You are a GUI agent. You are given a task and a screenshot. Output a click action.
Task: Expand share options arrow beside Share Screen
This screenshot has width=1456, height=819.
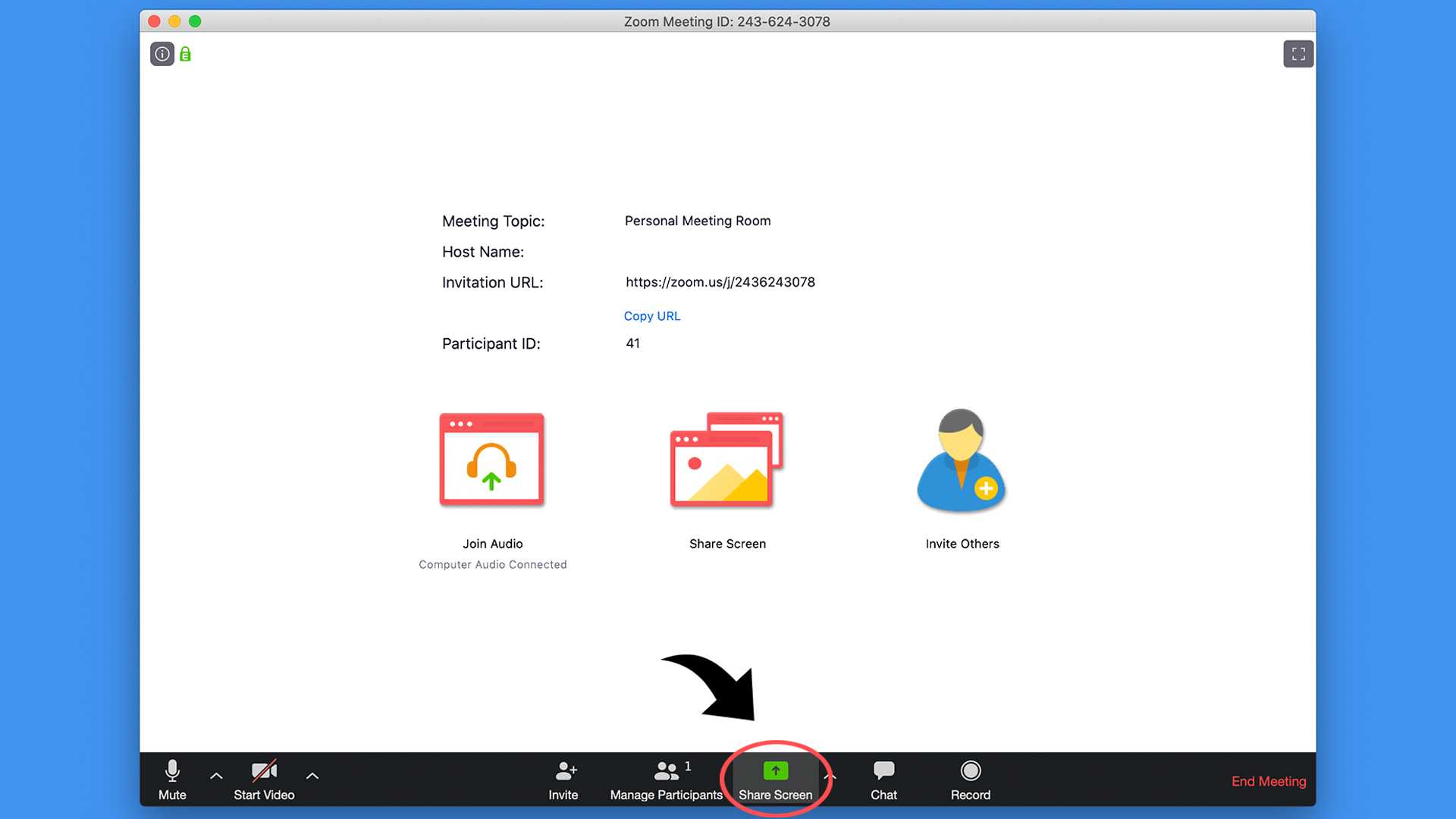(x=831, y=776)
